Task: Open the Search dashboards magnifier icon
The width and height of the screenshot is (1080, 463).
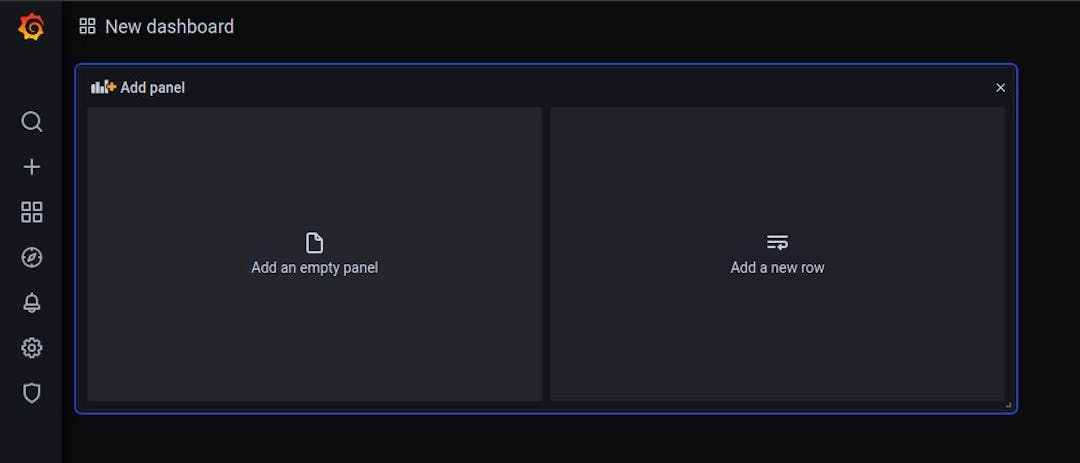Action: click(32, 122)
